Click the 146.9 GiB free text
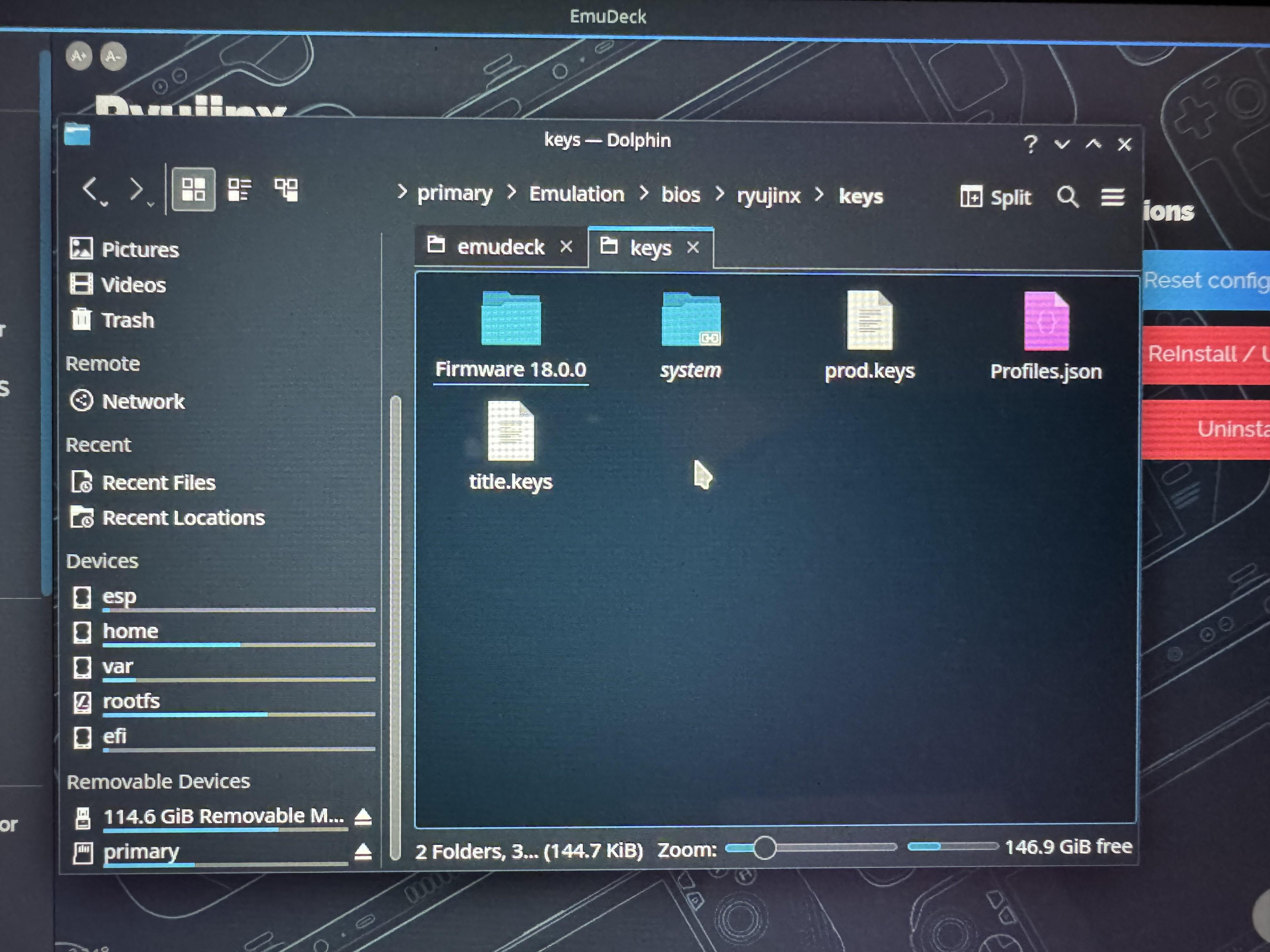Viewport: 1270px width, 952px height. [1068, 847]
